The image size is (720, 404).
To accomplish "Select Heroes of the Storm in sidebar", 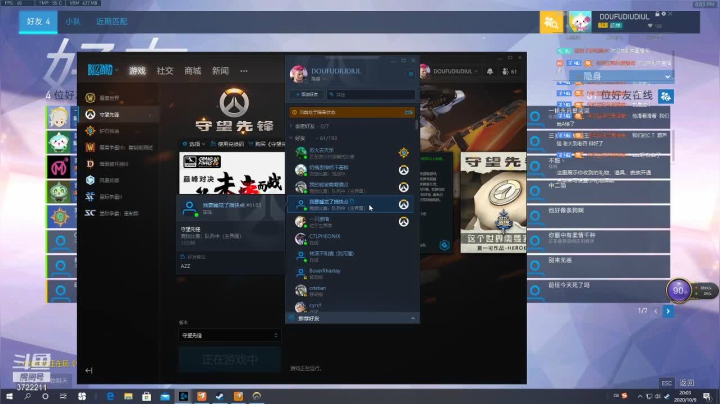I will (118, 180).
